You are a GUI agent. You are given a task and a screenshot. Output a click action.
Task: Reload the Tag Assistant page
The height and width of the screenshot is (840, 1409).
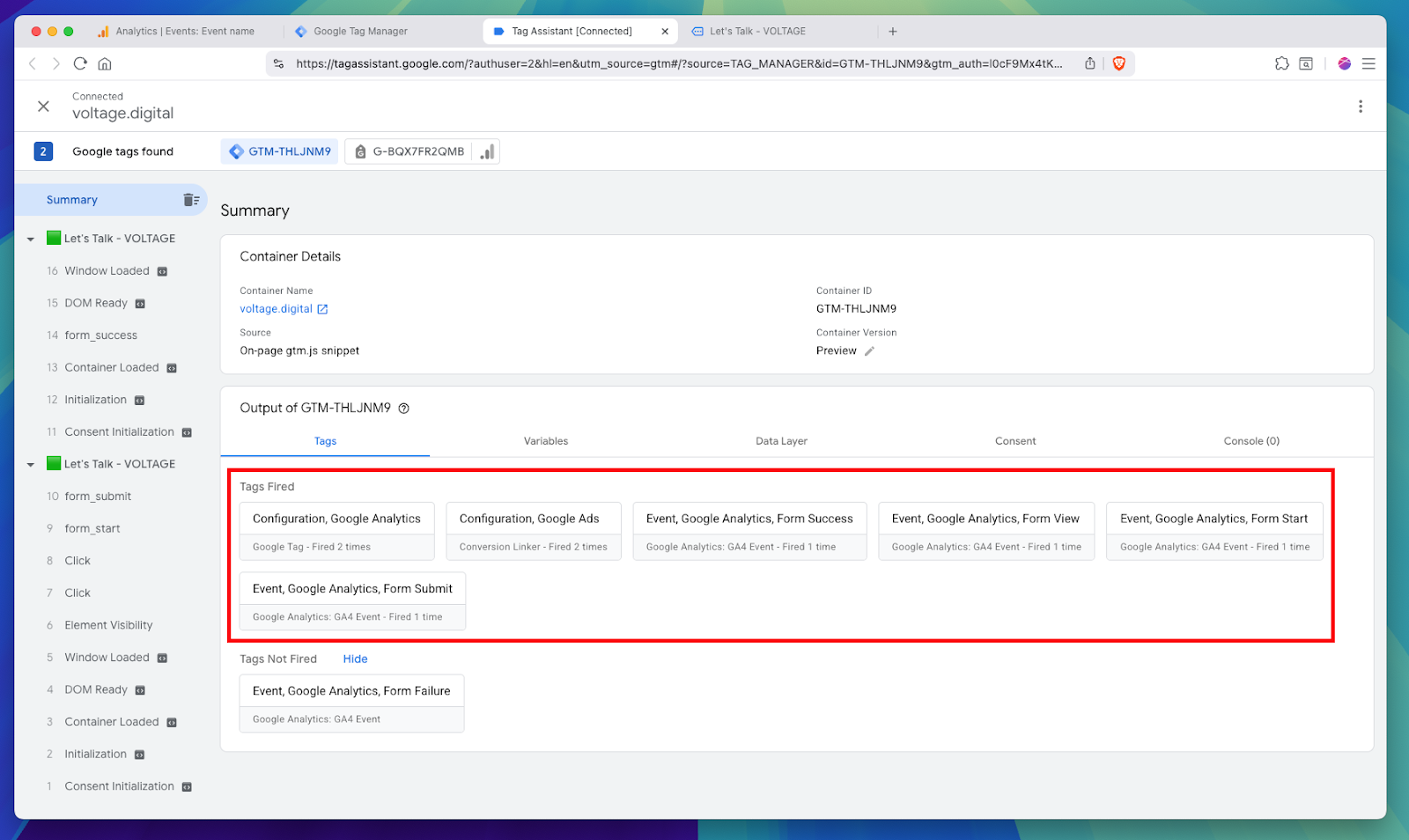[x=80, y=63]
